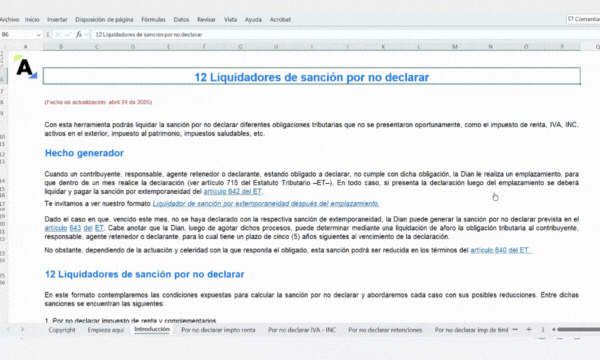600x360 pixels.
Task: Select column B header
Action: 61,47
